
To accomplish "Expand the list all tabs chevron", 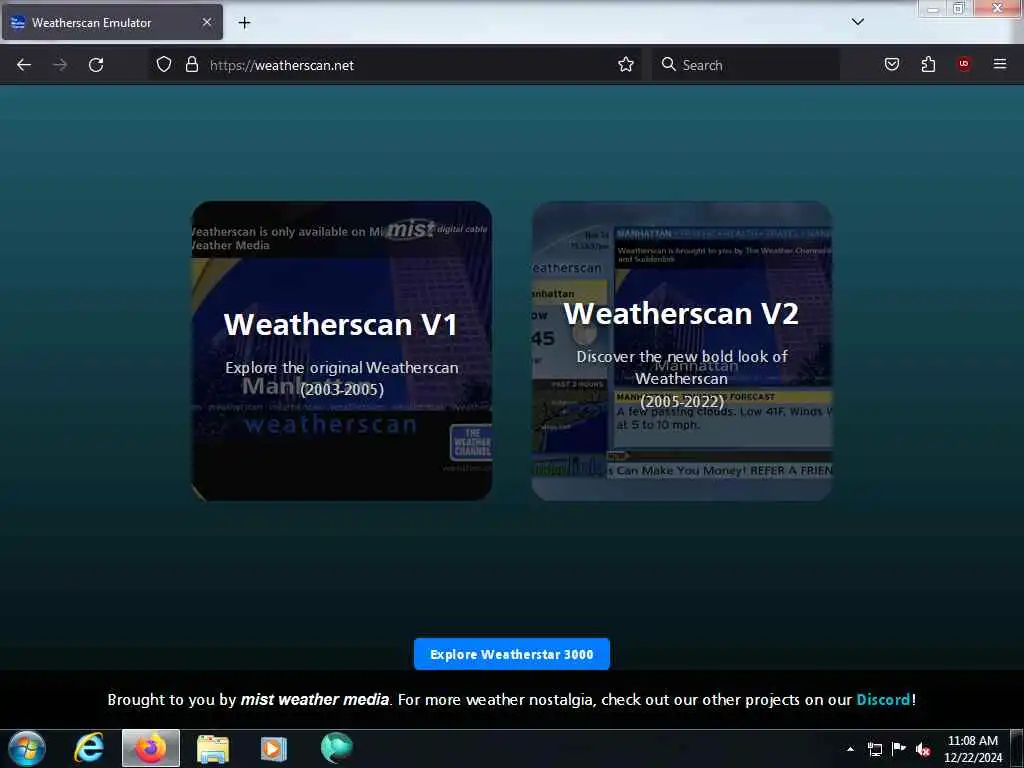I will (x=858, y=22).
